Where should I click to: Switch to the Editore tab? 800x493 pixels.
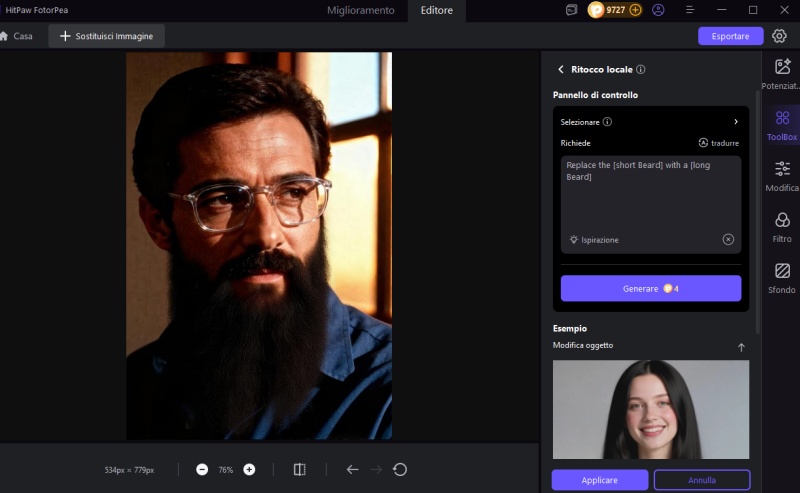[436, 10]
